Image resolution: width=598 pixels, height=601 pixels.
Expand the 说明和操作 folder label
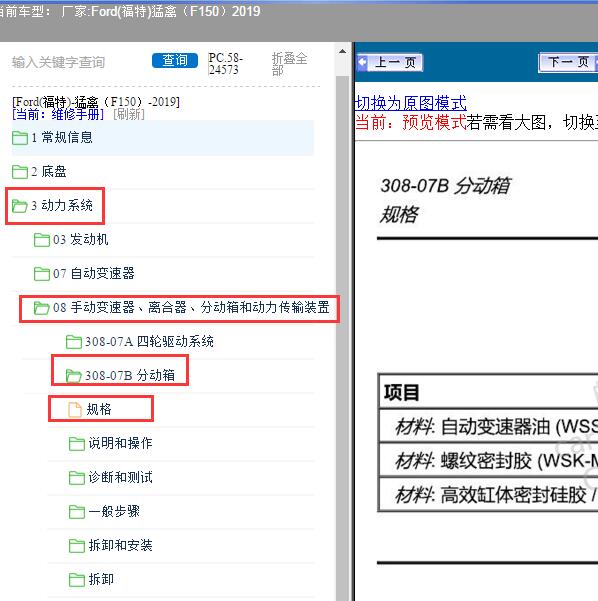tap(120, 443)
